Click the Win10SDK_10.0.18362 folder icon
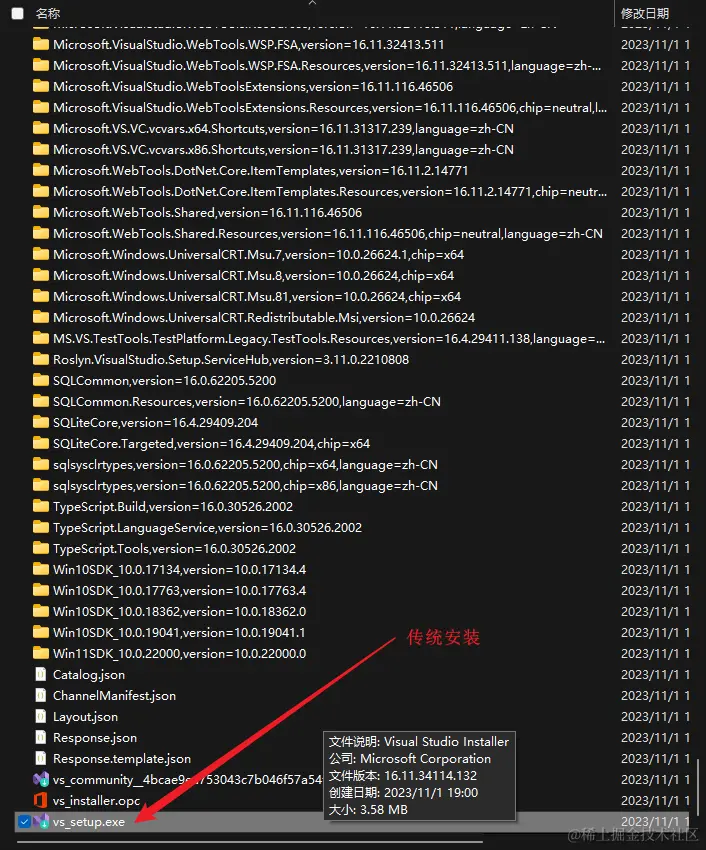The image size is (706, 850). [41, 611]
